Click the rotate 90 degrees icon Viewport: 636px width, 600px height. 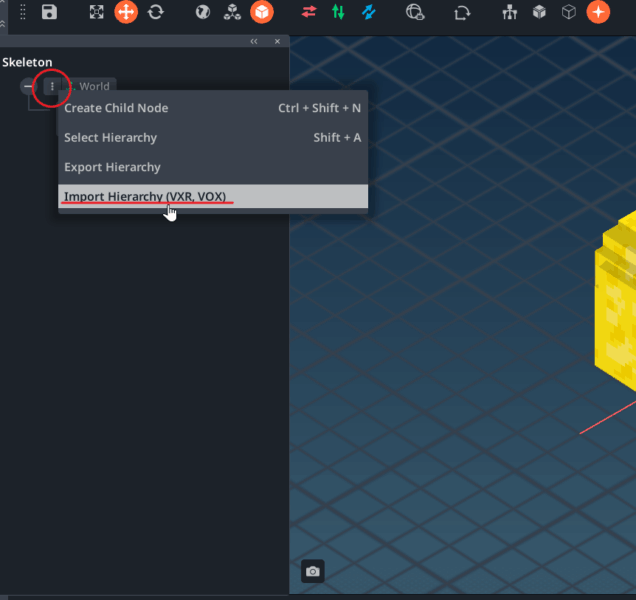[462, 13]
